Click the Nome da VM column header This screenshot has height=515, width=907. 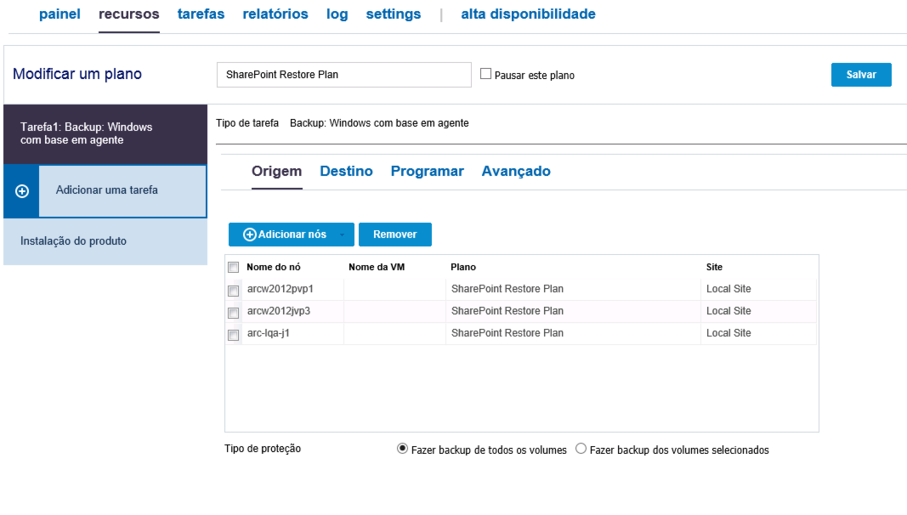[377, 267]
